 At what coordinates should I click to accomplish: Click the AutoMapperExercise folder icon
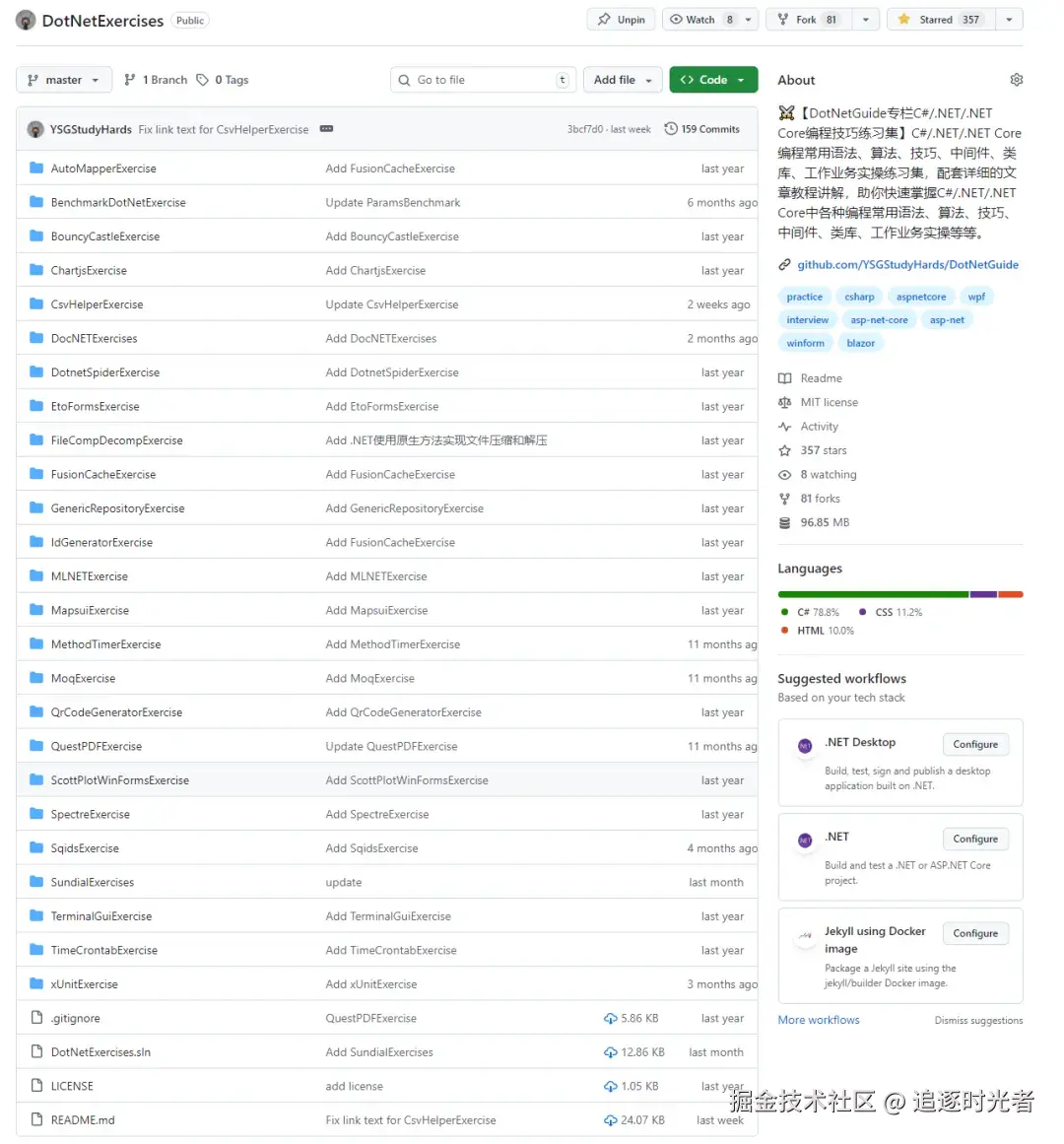36,168
